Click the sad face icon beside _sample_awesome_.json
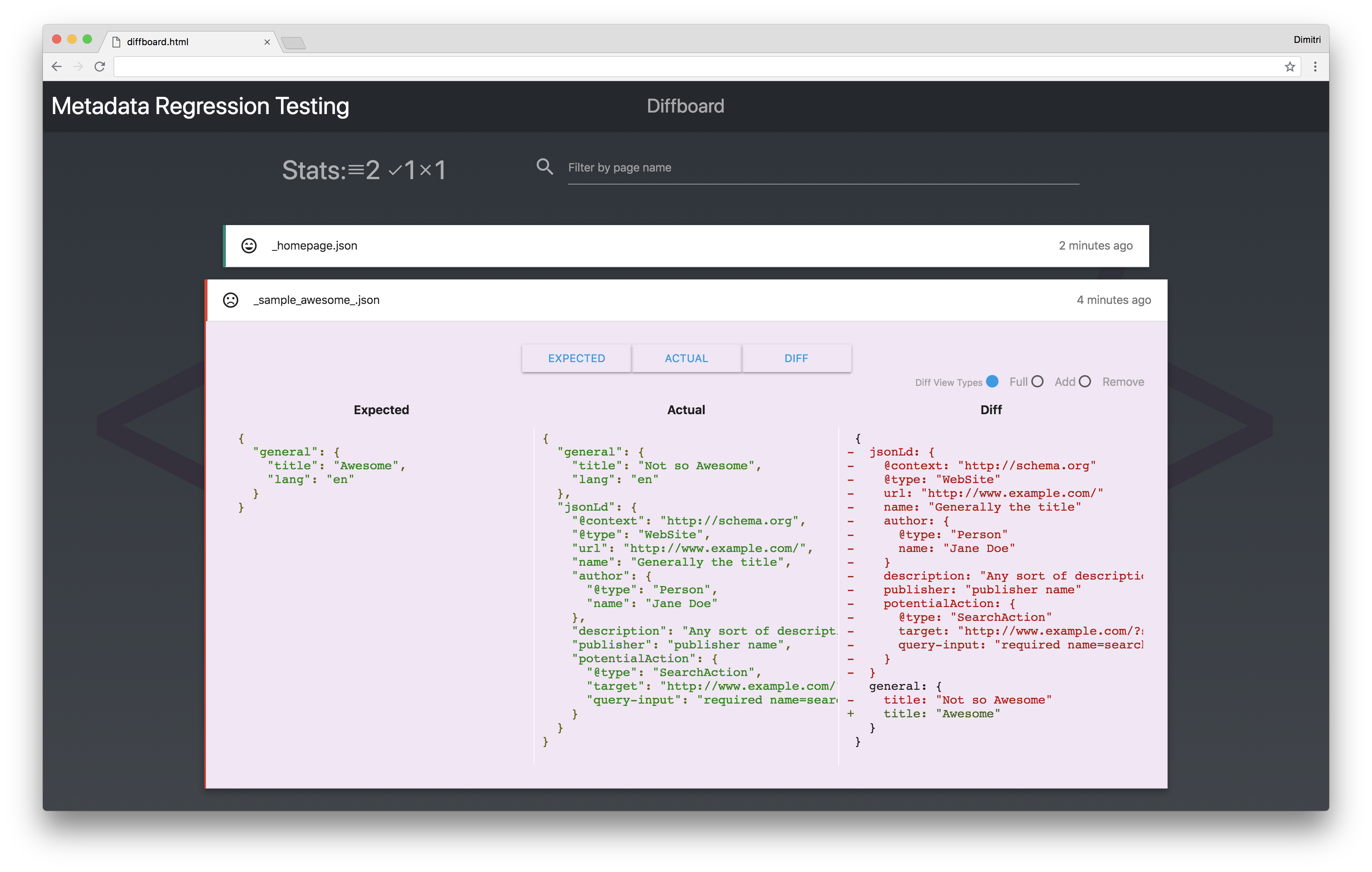The height and width of the screenshot is (872, 1372). pos(231,300)
